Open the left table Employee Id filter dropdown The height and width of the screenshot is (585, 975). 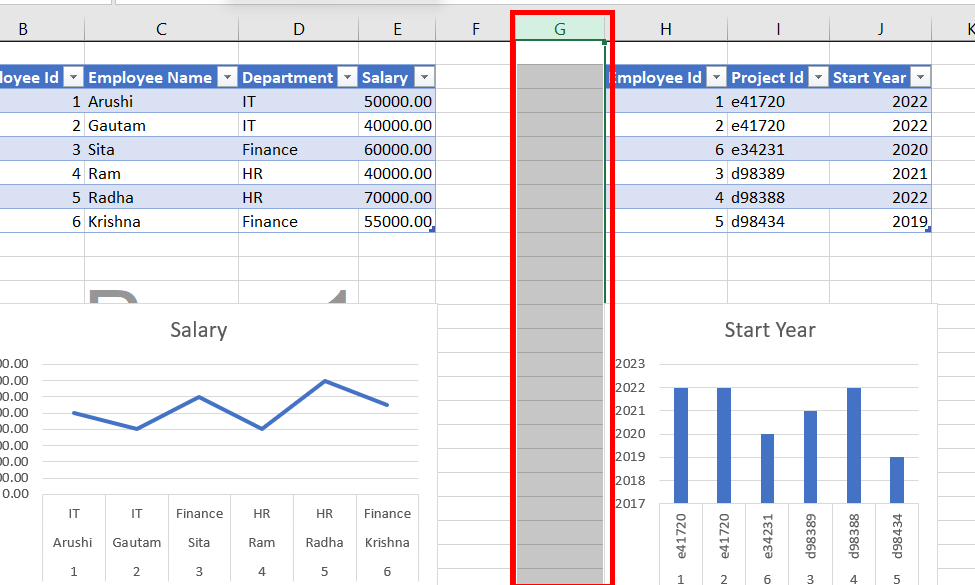pos(73,77)
